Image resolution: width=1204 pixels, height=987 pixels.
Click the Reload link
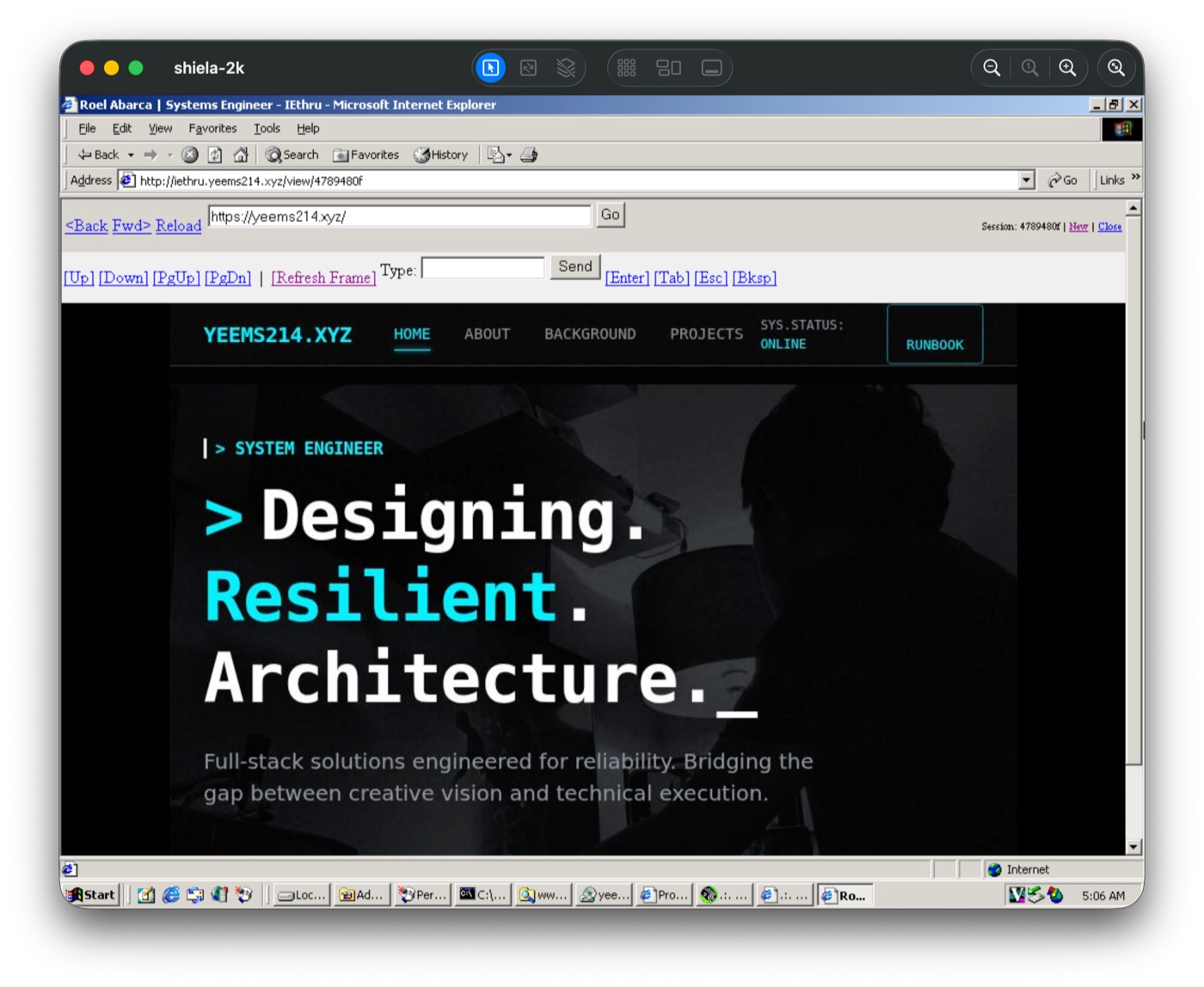pyautogui.click(x=178, y=225)
